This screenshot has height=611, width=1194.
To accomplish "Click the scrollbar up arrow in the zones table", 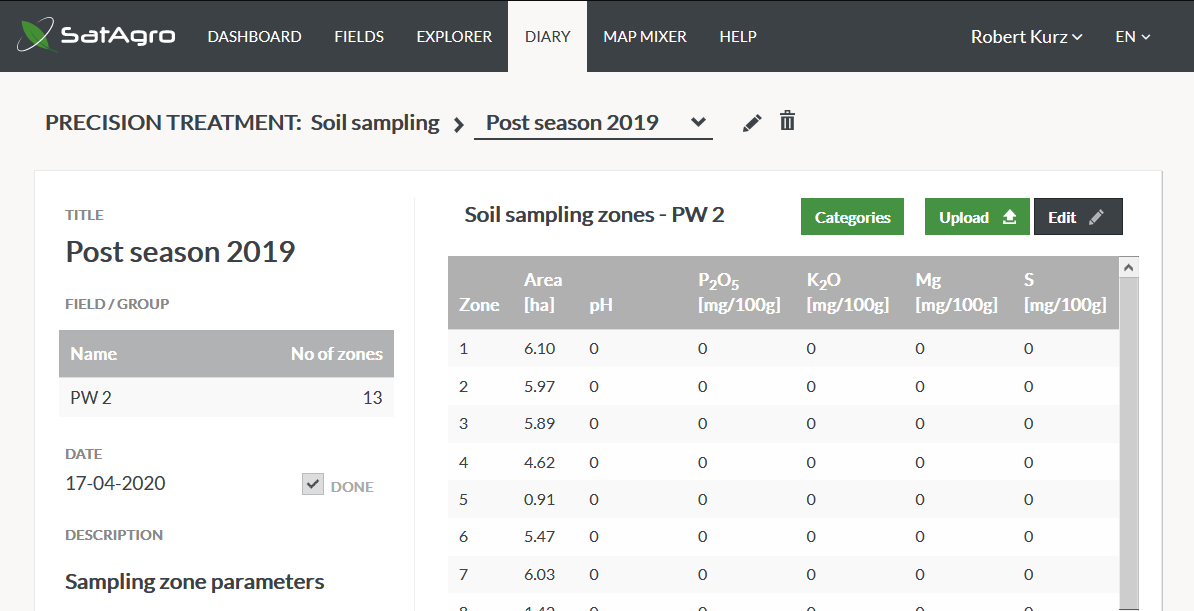I will [x=1129, y=267].
